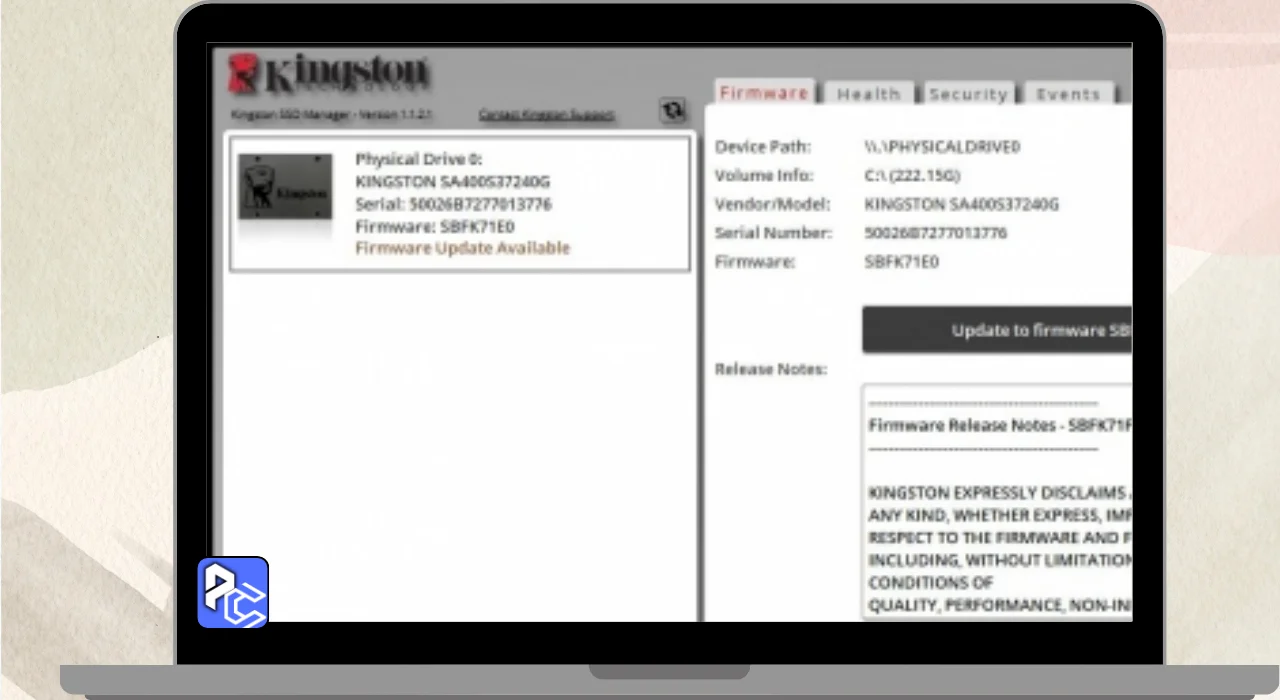Click Firmware Update Available text
The height and width of the screenshot is (700, 1280).
[x=462, y=248]
